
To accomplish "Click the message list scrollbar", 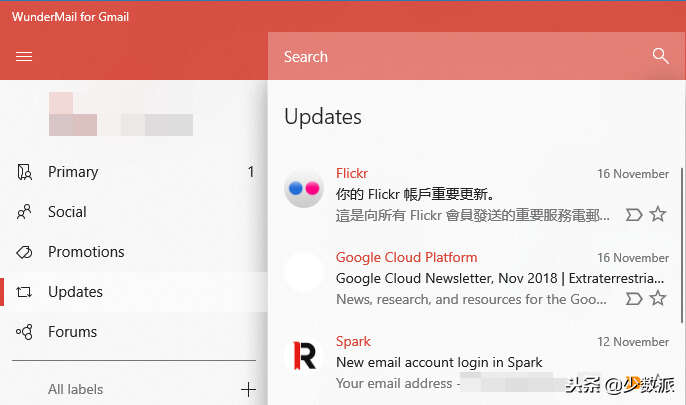I will pyautogui.click(x=682, y=245).
